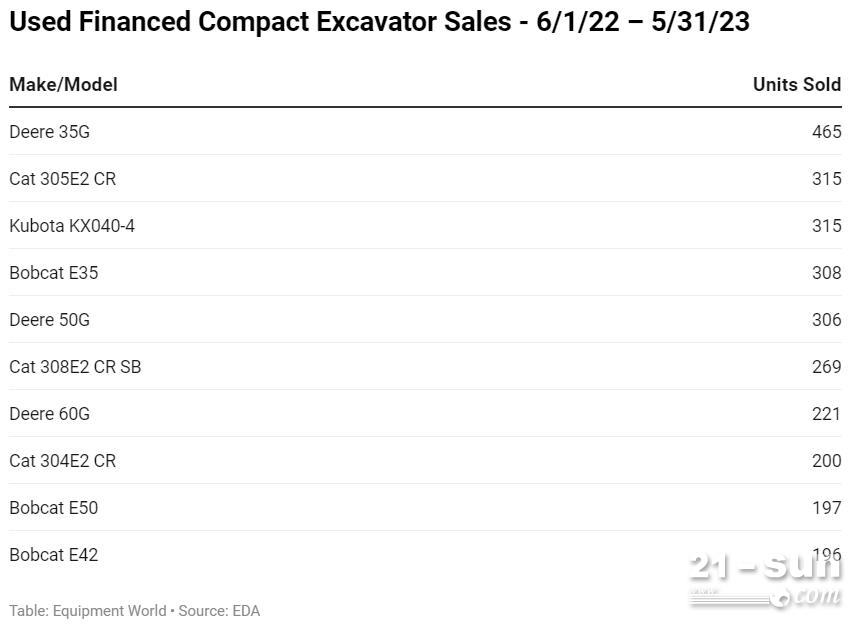Select the Deere 60G row

[425, 413]
